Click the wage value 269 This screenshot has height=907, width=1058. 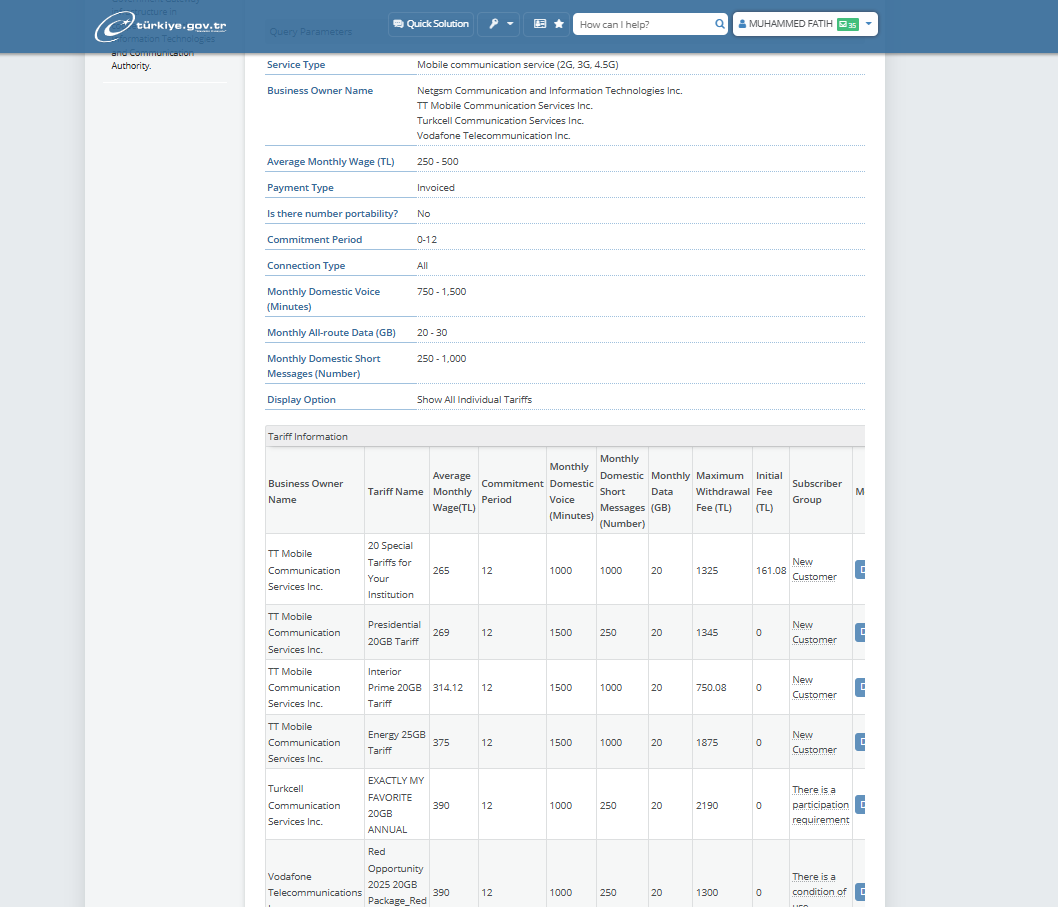coord(441,632)
